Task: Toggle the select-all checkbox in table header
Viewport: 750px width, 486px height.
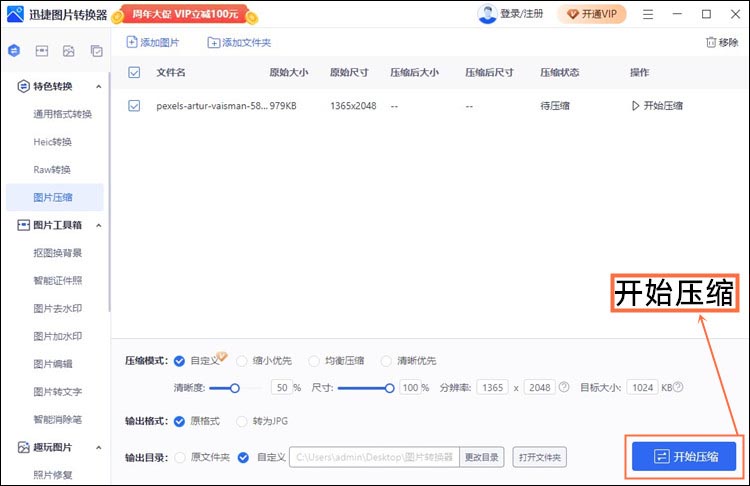Action: click(x=134, y=73)
